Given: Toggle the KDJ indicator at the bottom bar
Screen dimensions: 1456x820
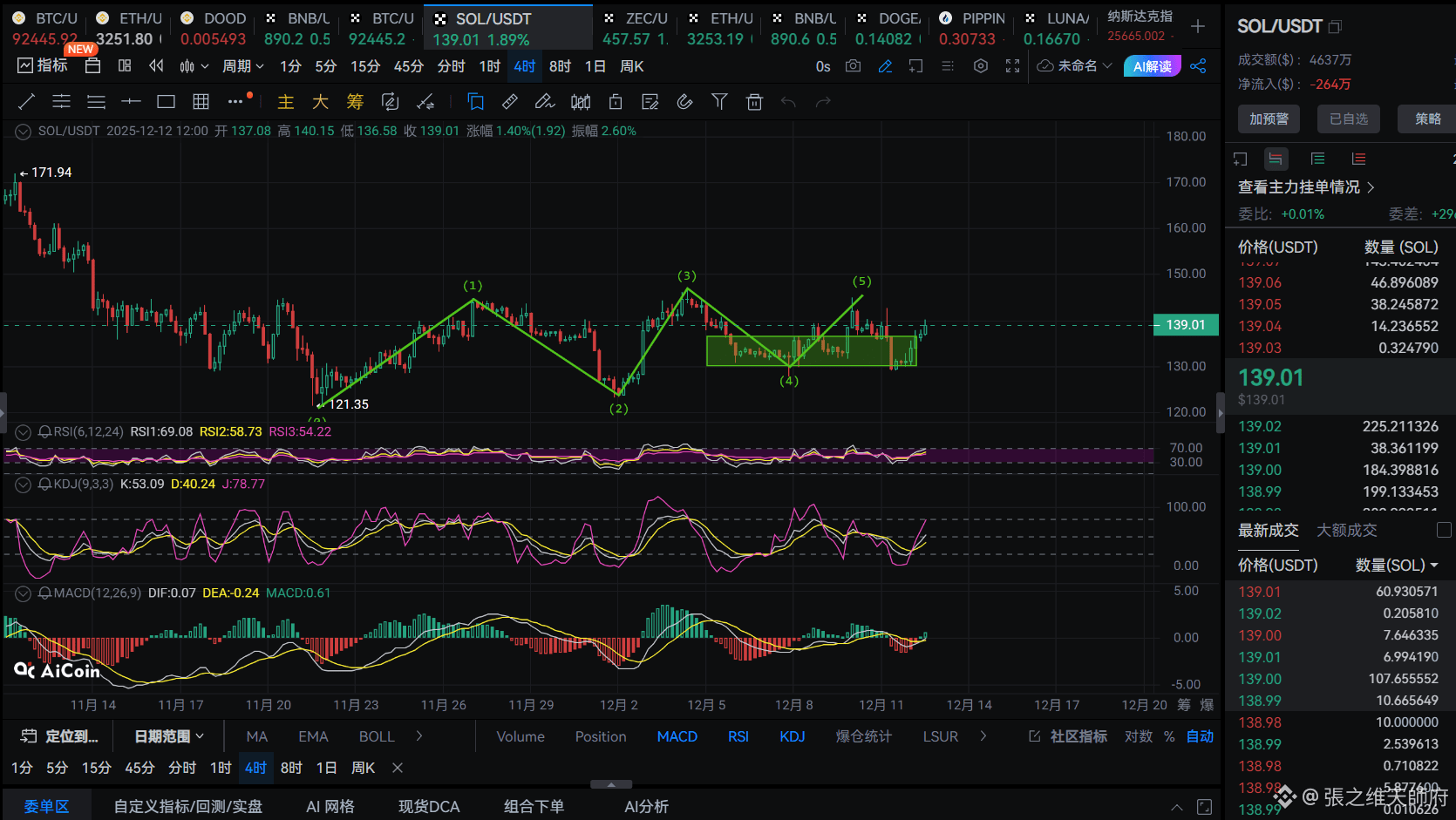Looking at the screenshot, I should tap(792, 736).
